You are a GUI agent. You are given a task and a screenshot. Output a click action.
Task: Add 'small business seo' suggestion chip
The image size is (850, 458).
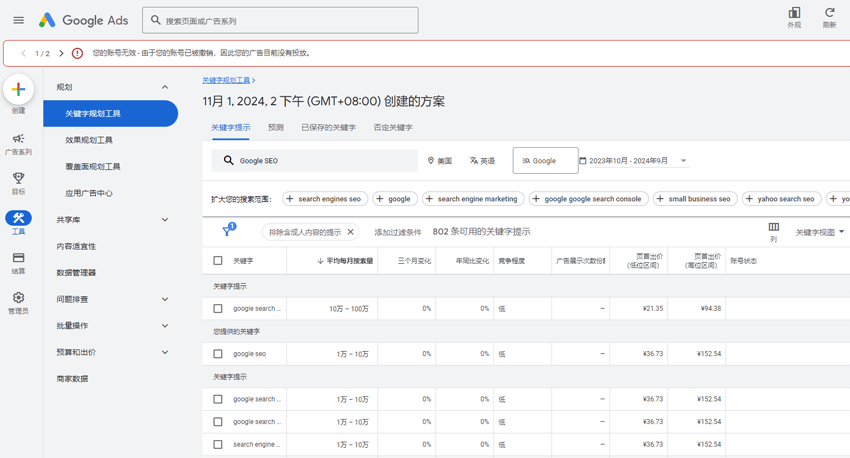[695, 199]
